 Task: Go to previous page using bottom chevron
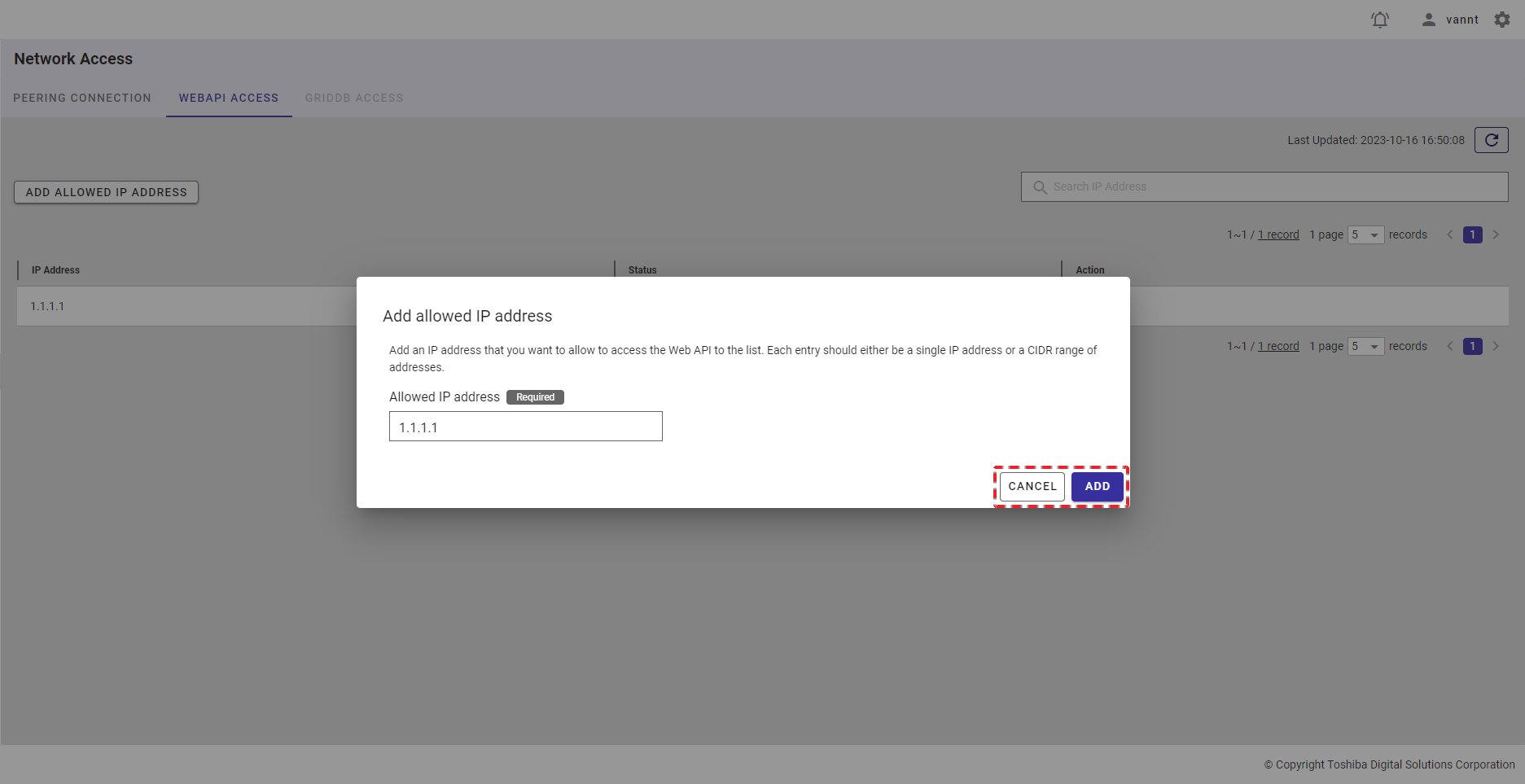pyautogui.click(x=1449, y=346)
